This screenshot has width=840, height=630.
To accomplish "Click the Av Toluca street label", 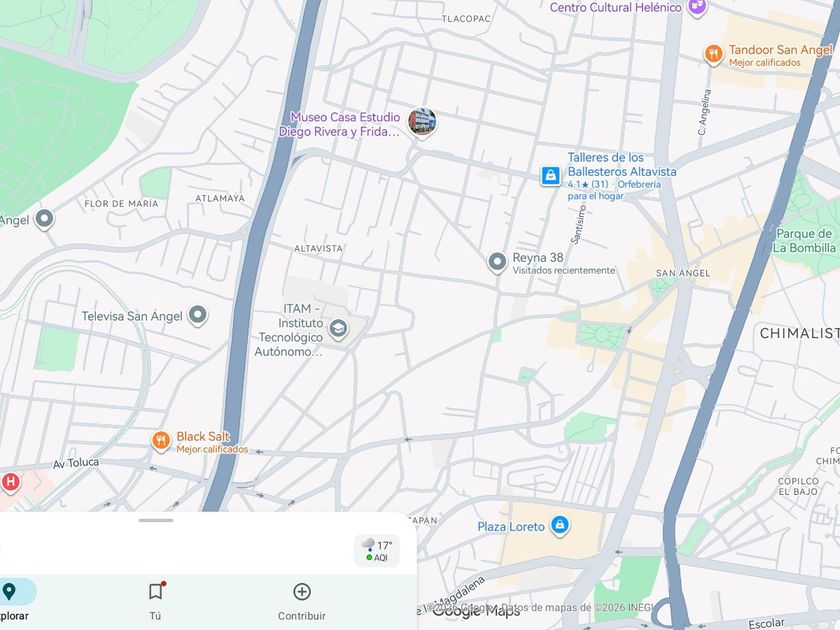I will click(76, 463).
